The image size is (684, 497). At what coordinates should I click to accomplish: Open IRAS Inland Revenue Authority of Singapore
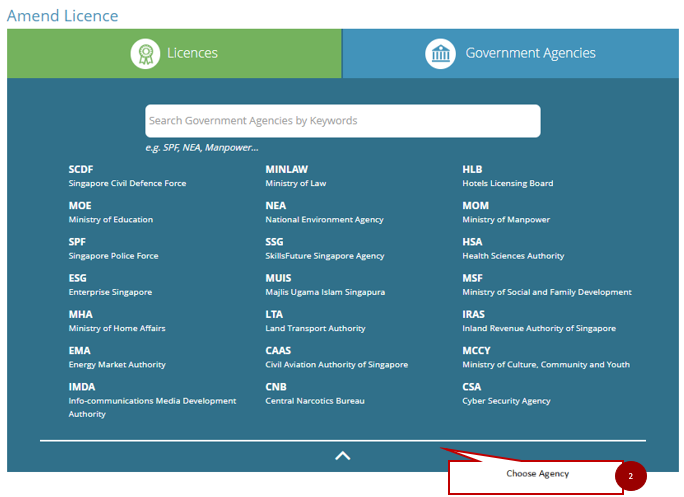point(538,320)
